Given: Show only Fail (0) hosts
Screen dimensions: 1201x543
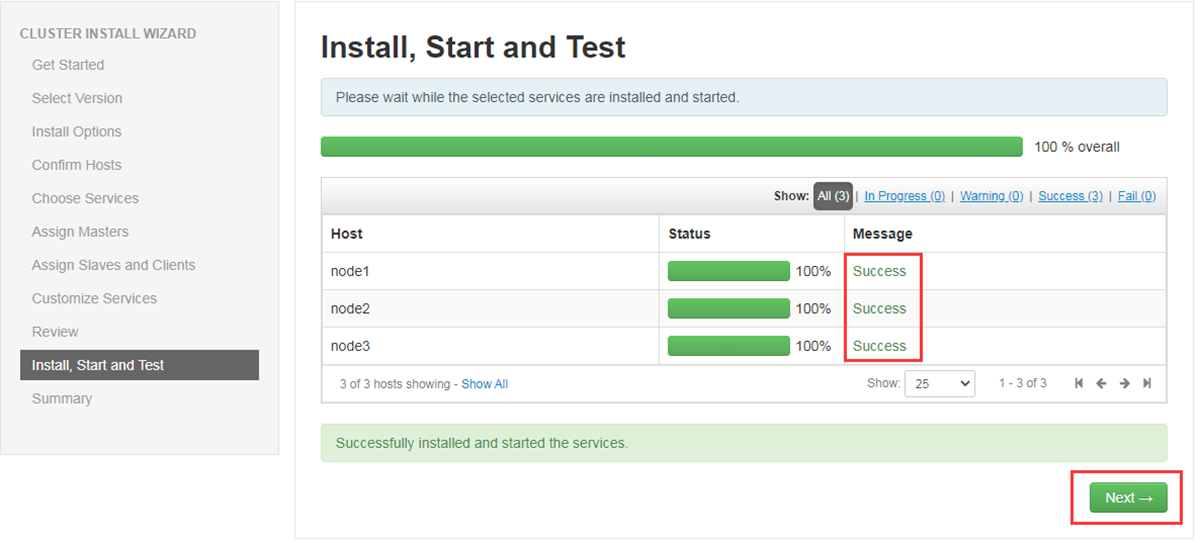Looking at the screenshot, I should click(1136, 196).
